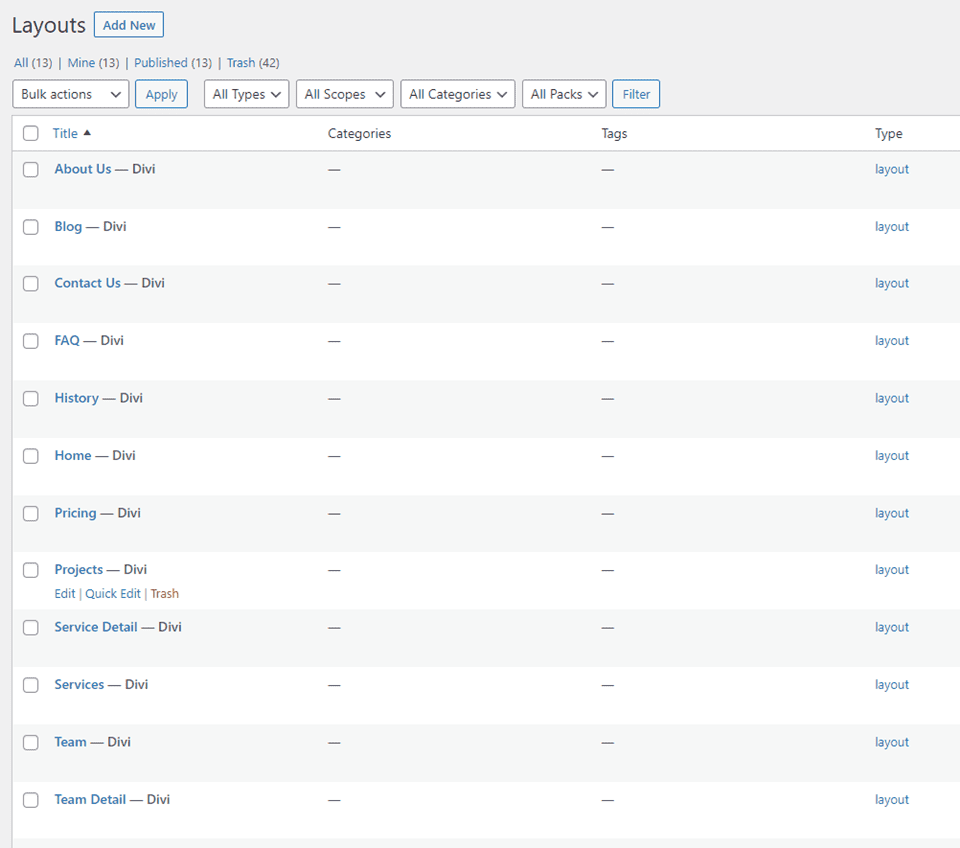Expand the All Types filter dropdown
This screenshot has height=848, width=960.
pos(246,94)
